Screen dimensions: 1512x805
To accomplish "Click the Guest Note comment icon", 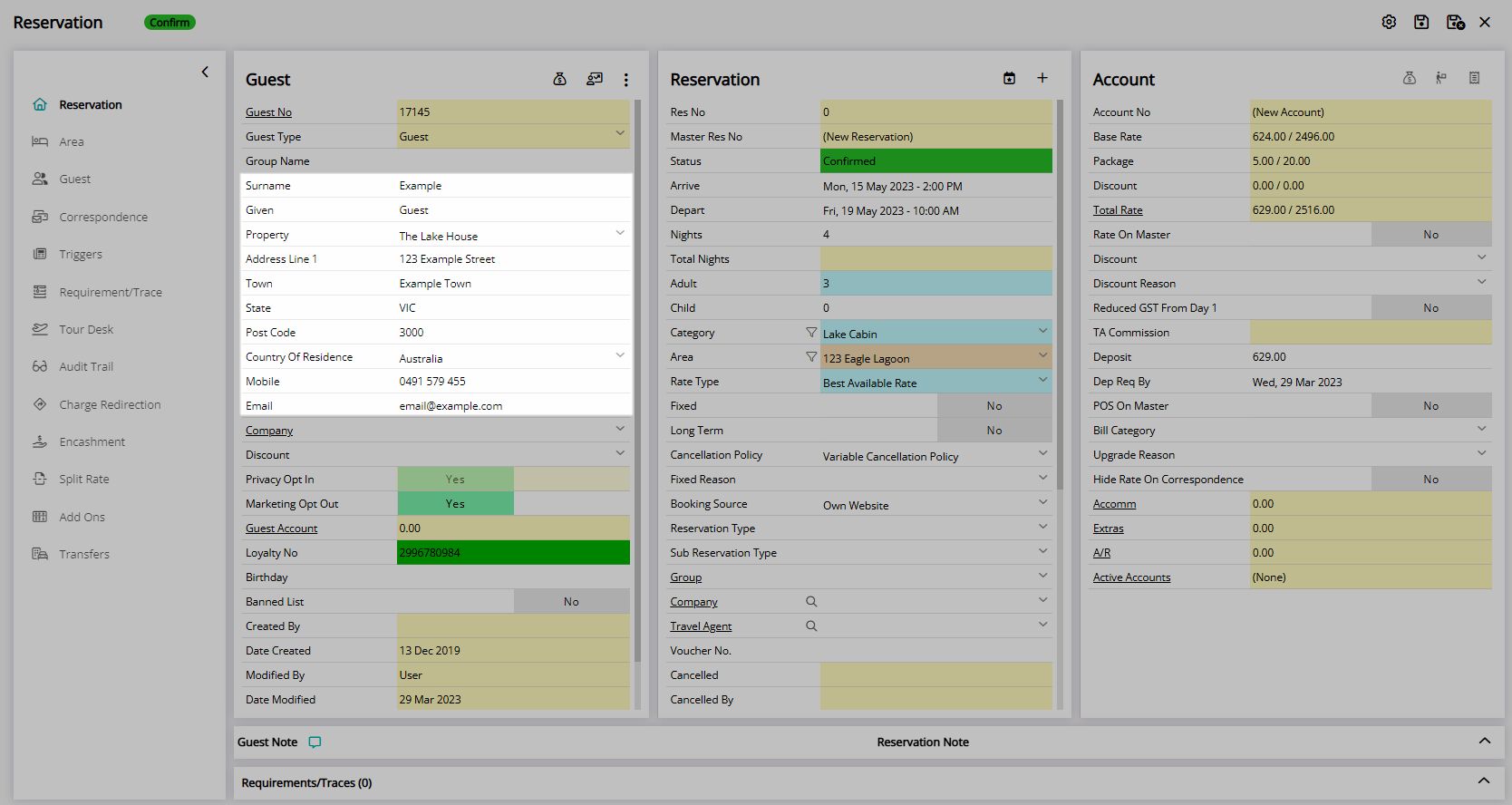I will pos(315,742).
